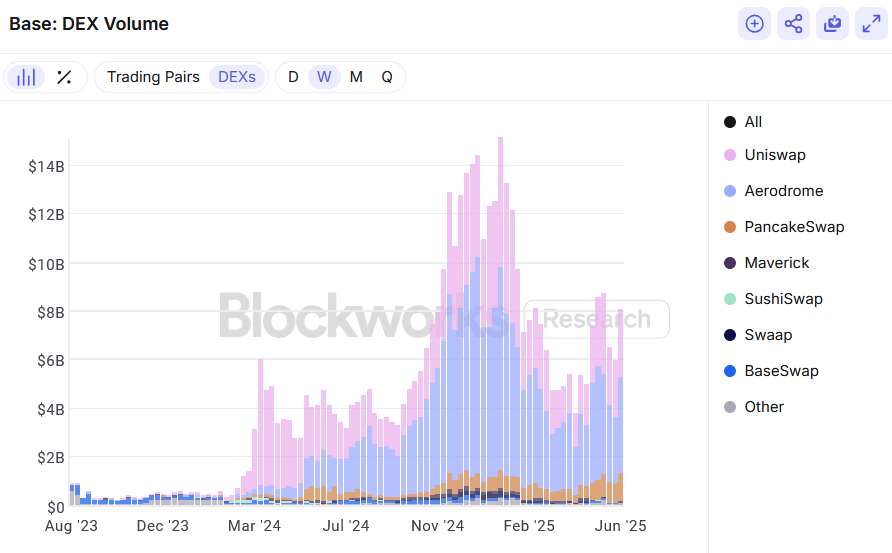Viewport: 892px width, 553px height.
Task: Switch to percentage view icon
Action: click(64, 77)
